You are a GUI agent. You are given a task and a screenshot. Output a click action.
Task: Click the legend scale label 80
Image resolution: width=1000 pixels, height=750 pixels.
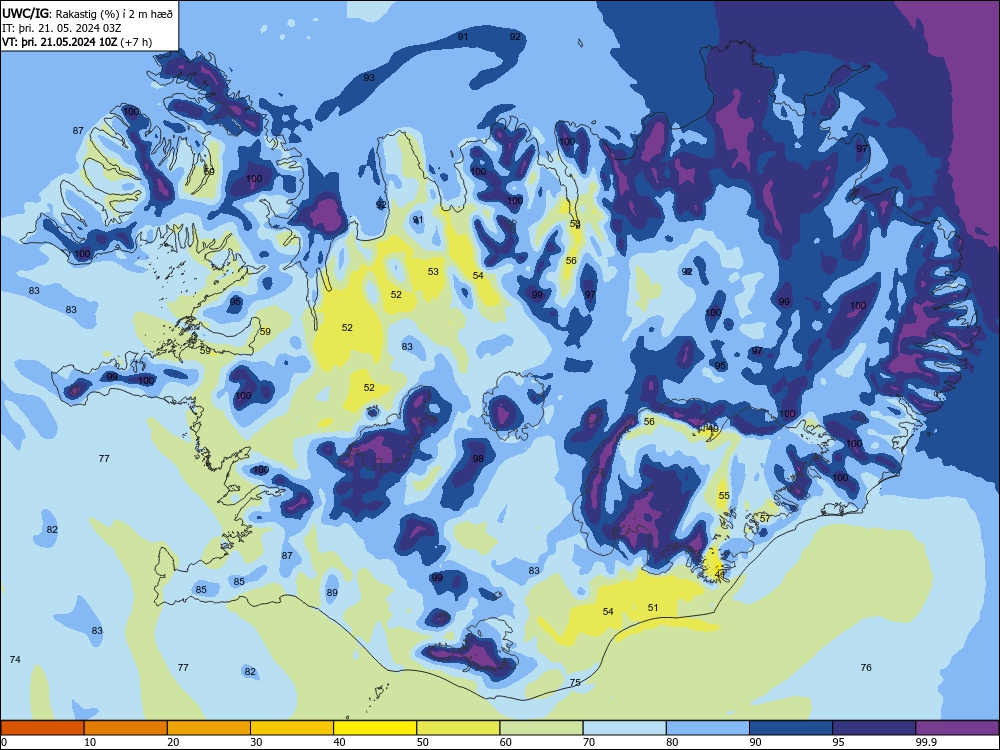click(672, 742)
